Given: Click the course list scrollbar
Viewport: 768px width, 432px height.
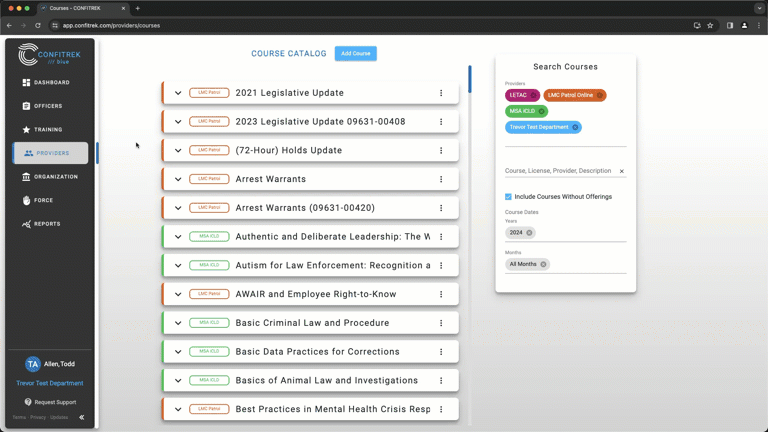Looking at the screenshot, I should pyautogui.click(x=470, y=79).
